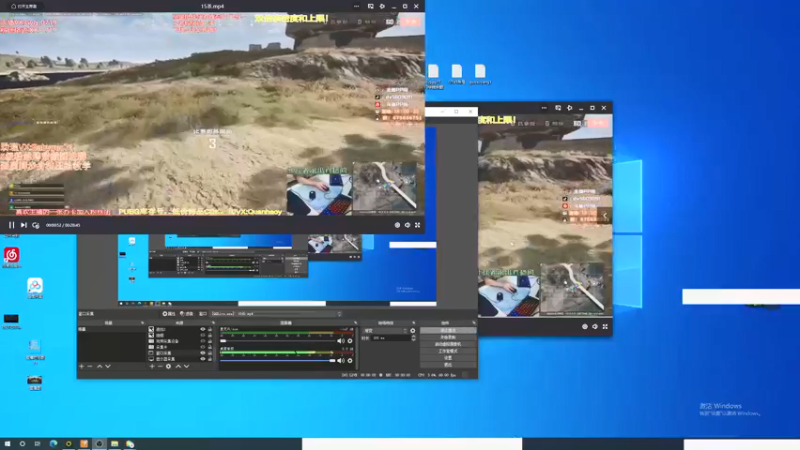Open Windows Start menu
Screen dimensions: 800x450
(x=7, y=444)
